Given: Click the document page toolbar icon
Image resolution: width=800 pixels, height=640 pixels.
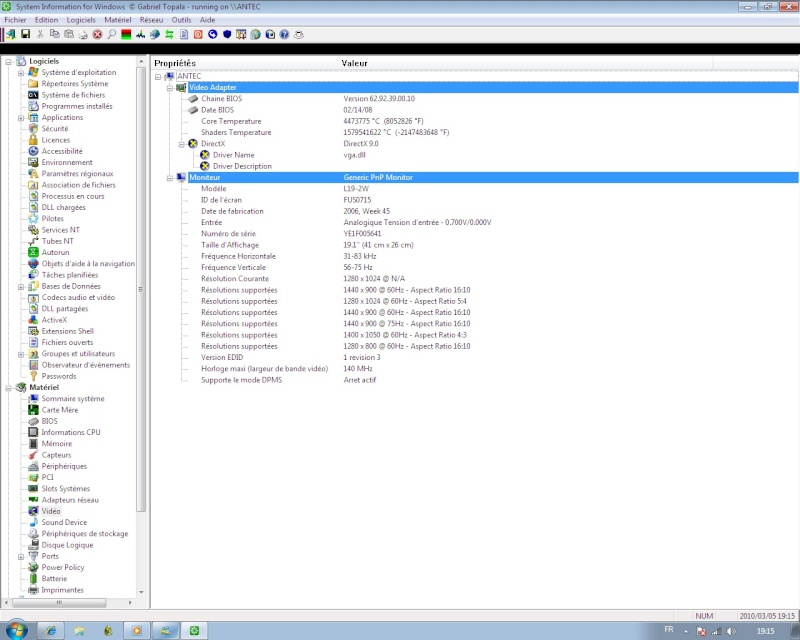Looking at the screenshot, I should (x=184, y=34).
